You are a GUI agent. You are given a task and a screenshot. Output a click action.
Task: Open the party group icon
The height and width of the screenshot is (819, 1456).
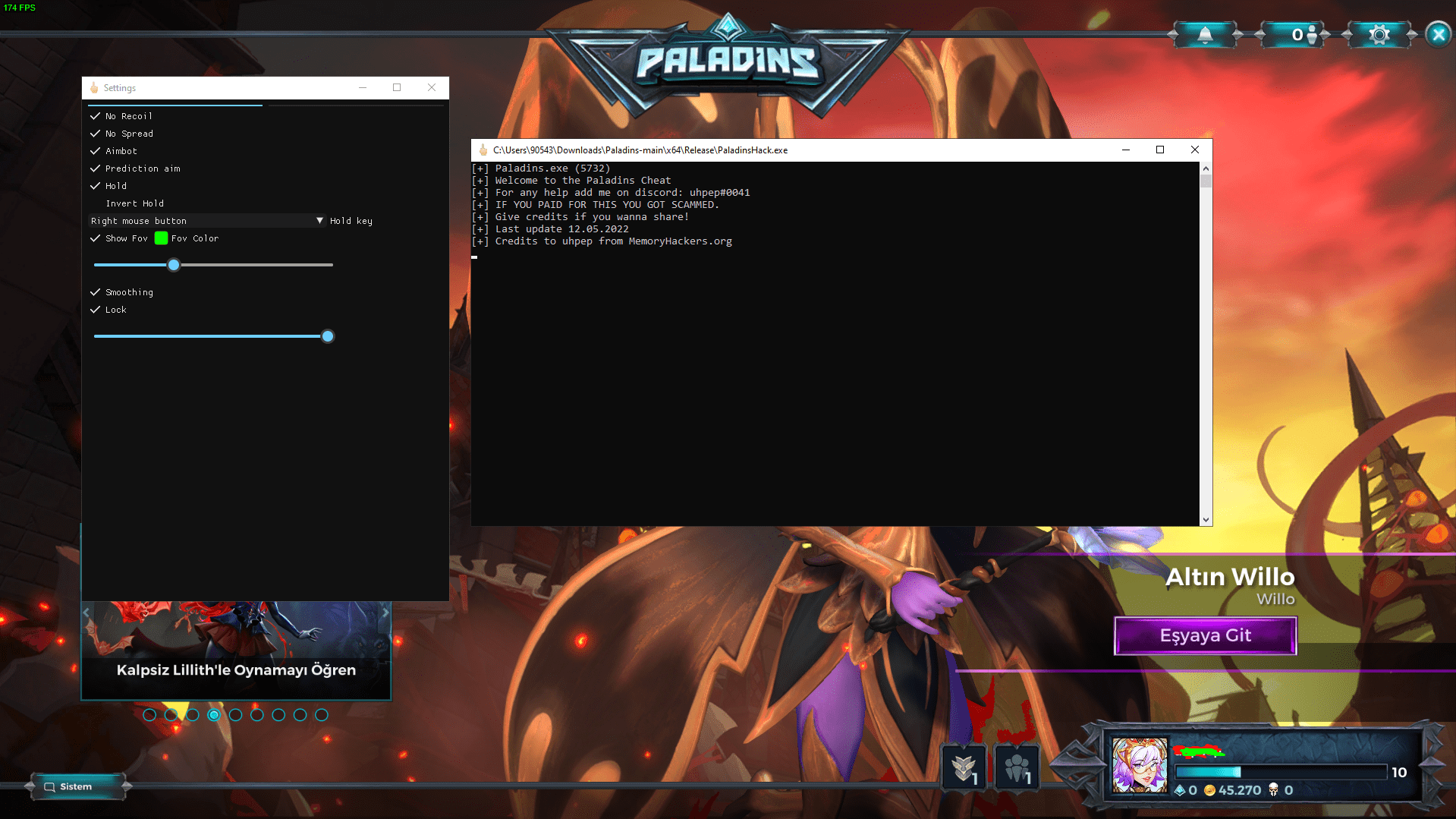[x=1017, y=768]
